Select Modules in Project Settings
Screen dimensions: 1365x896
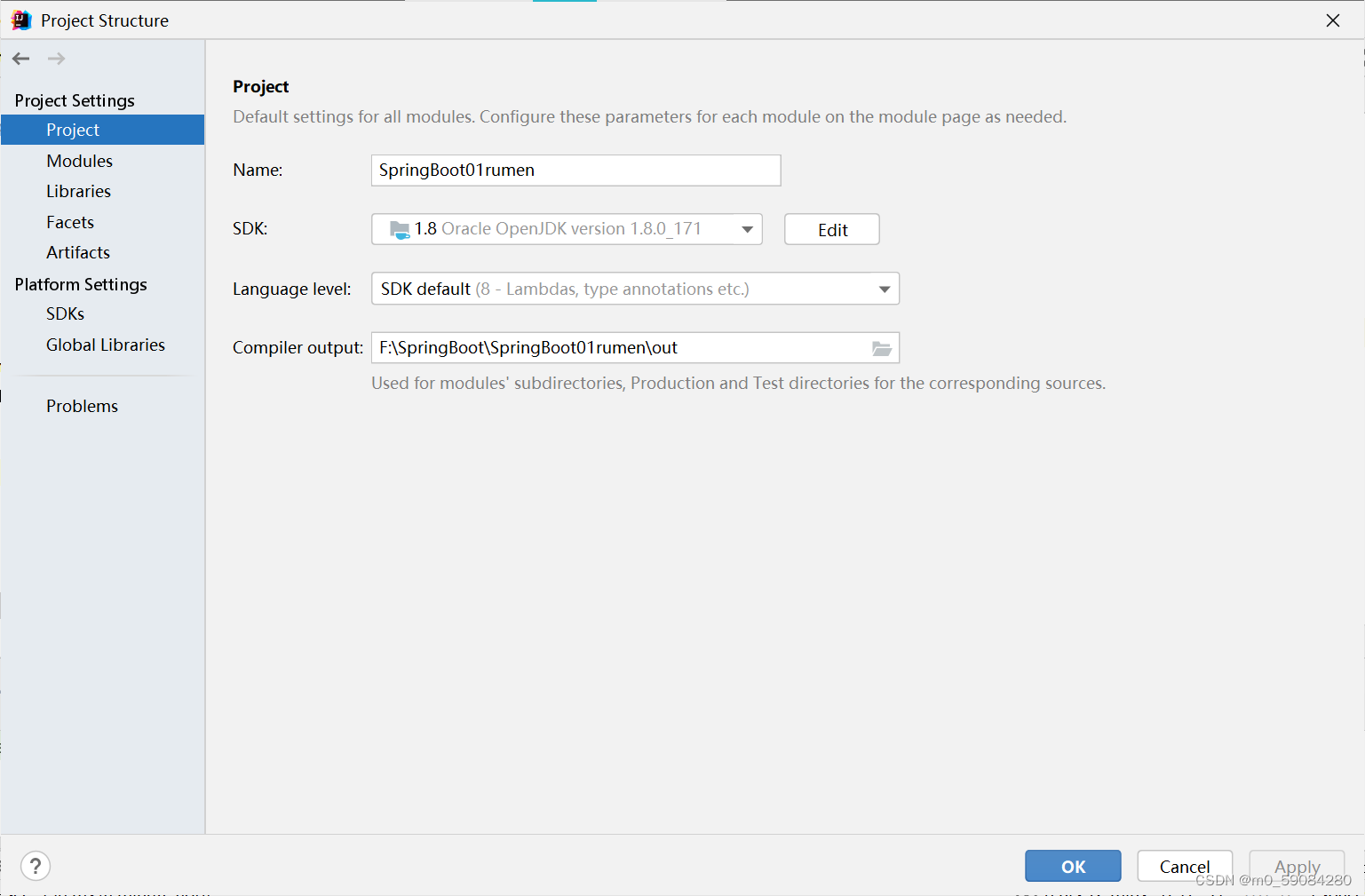pyautogui.click(x=79, y=161)
